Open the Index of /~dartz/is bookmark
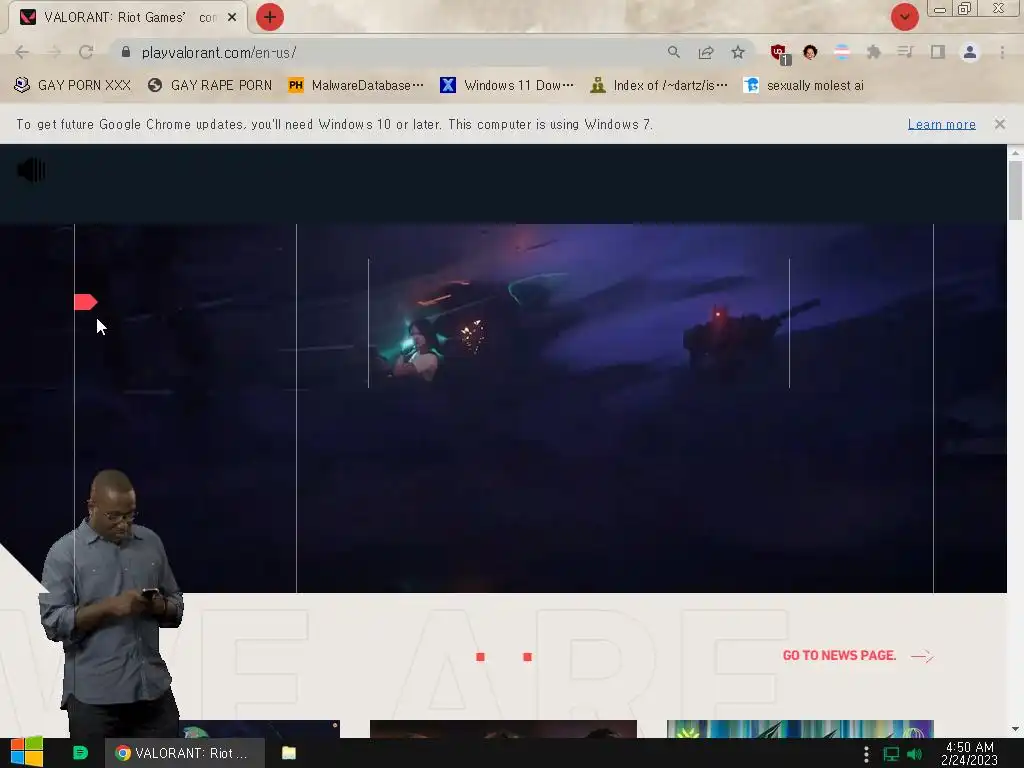1024x768 pixels. click(x=659, y=86)
